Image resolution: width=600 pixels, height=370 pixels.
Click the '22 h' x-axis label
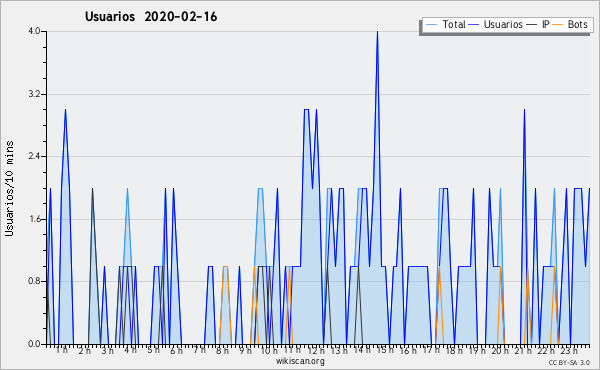pyautogui.click(x=546, y=350)
